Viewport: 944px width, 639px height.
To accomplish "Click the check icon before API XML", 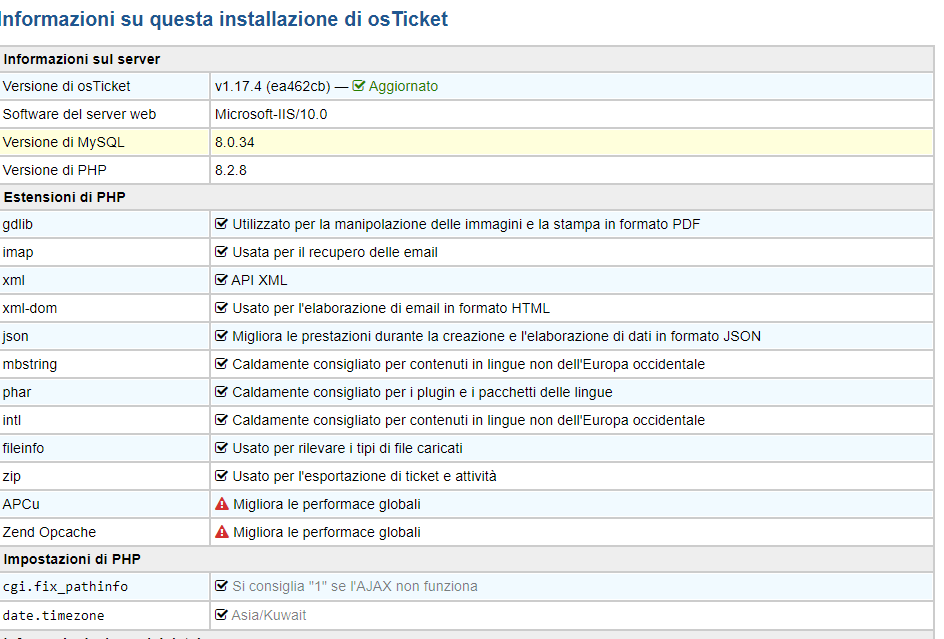I will point(222,280).
